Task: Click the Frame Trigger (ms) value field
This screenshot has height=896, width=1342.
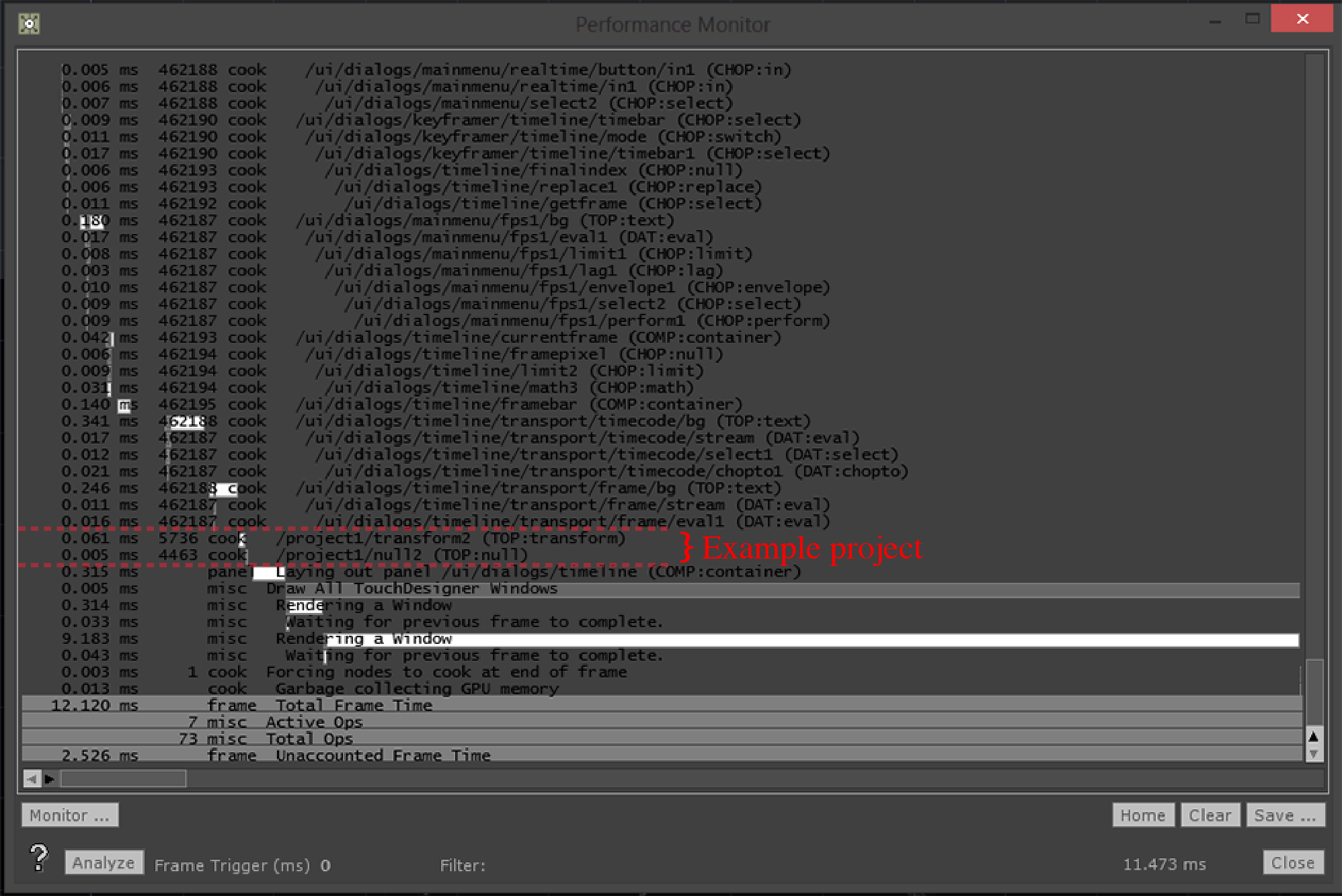Action: pyautogui.click(x=325, y=865)
